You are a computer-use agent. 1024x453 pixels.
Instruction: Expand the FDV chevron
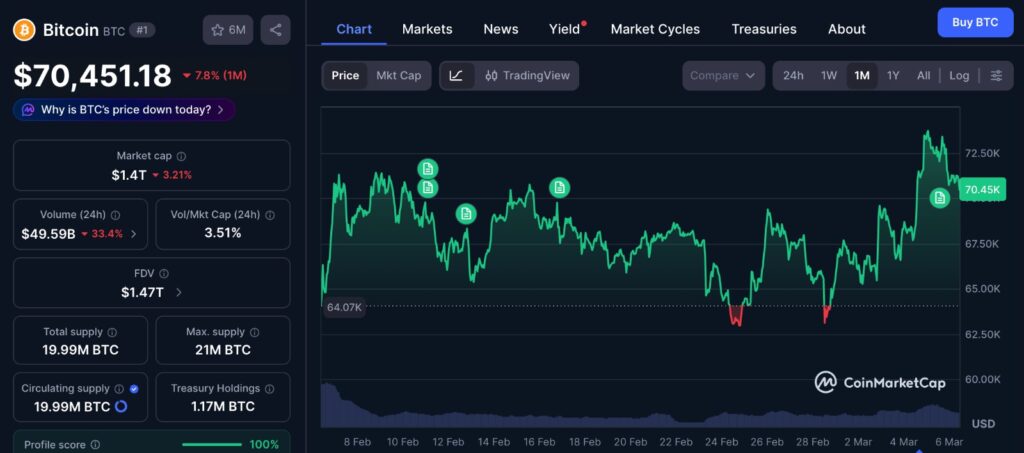[179, 292]
